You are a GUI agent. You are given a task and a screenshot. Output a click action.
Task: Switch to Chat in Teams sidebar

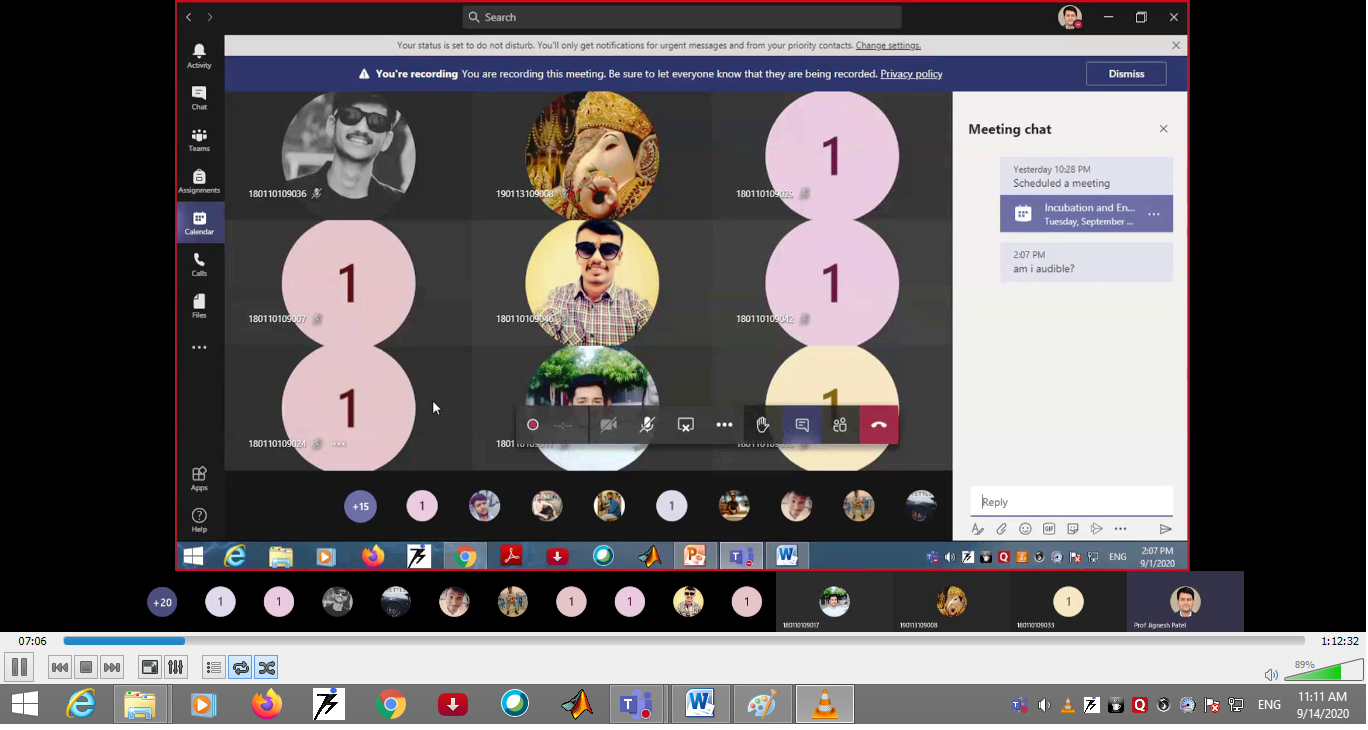tap(199, 97)
